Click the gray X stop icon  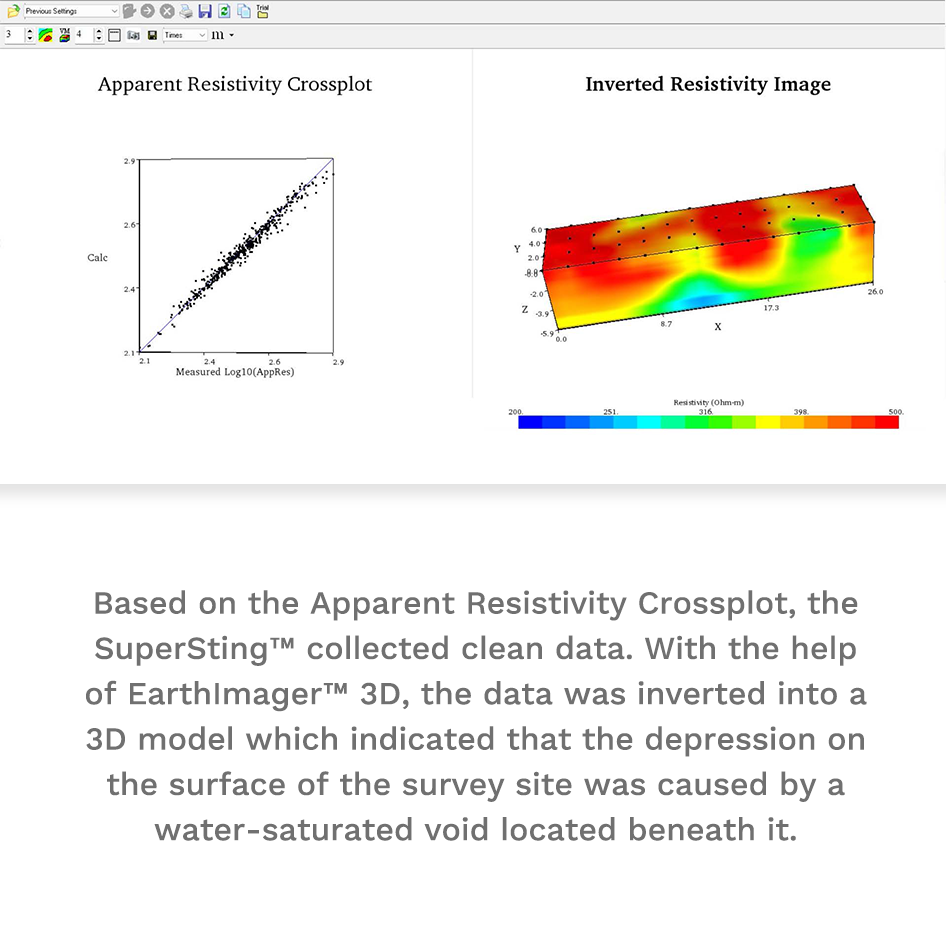point(167,11)
